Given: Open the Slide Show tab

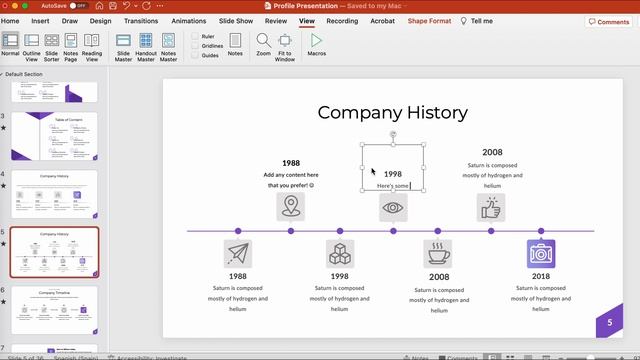Looking at the screenshot, I should (x=236, y=21).
